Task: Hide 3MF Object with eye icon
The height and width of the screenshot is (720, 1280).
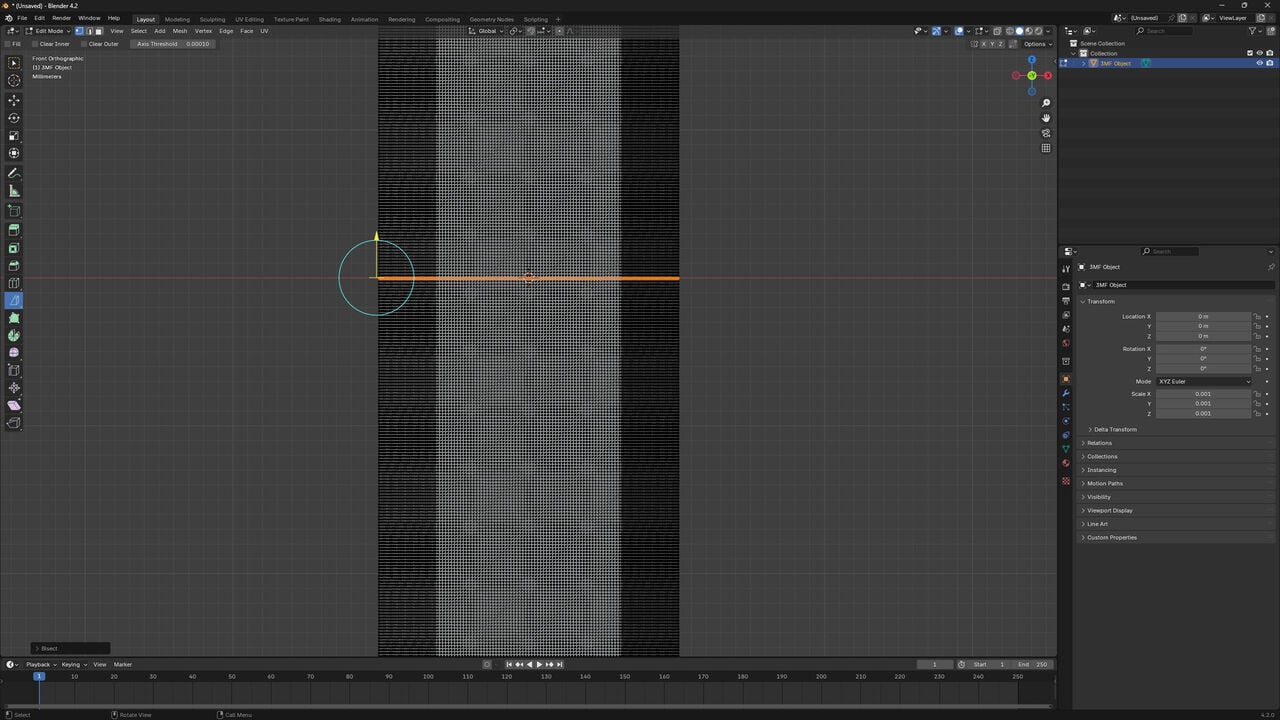Action: point(1259,63)
